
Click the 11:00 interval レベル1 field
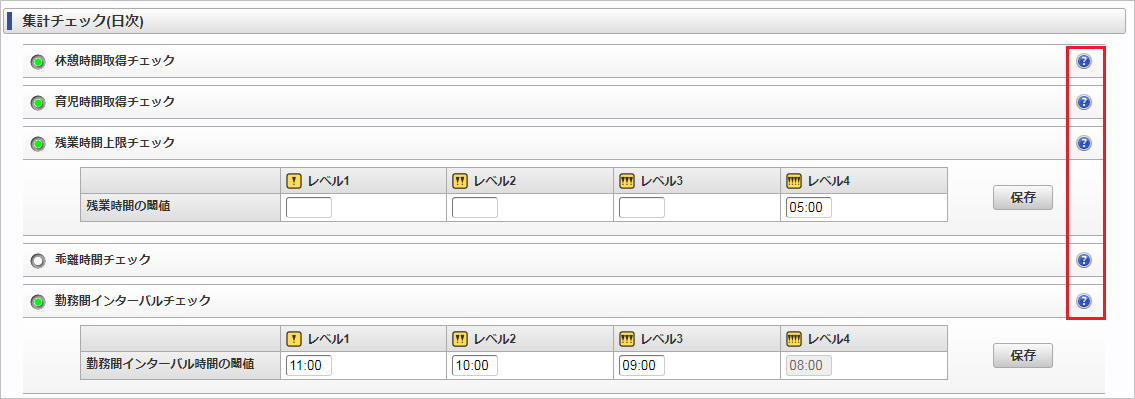pyautogui.click(x=309, y=366)
